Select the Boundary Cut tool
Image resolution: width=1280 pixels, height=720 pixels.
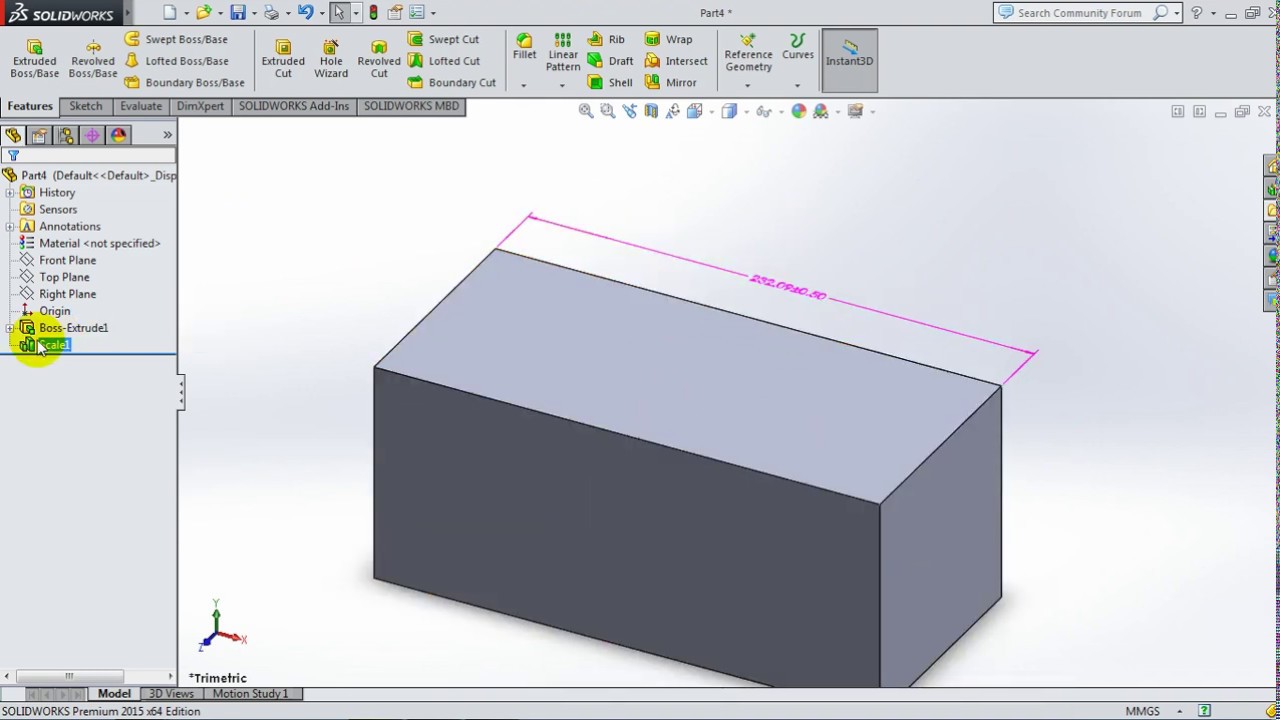452,83
